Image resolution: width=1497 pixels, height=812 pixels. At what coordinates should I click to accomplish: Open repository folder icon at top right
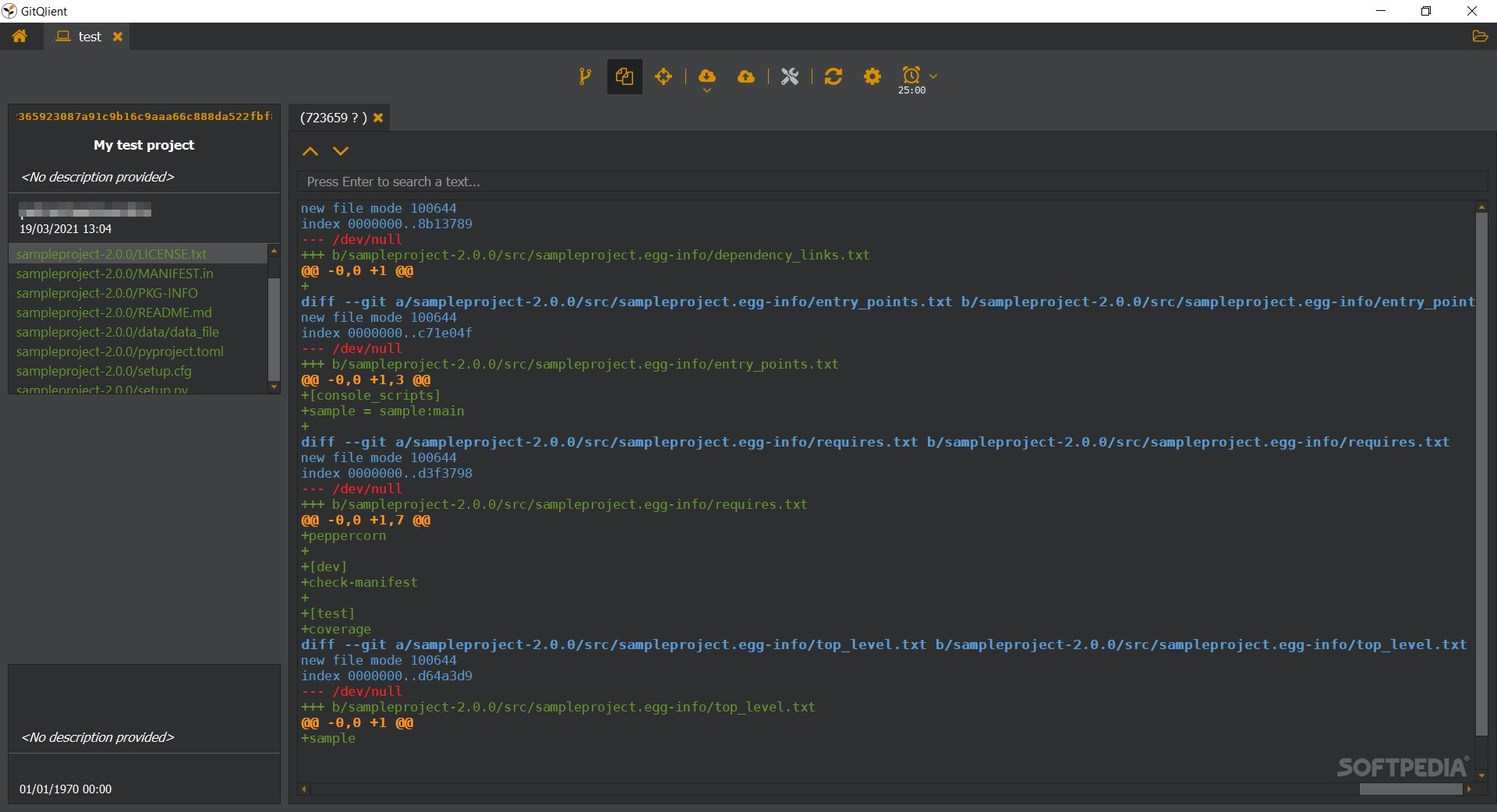1479,37
